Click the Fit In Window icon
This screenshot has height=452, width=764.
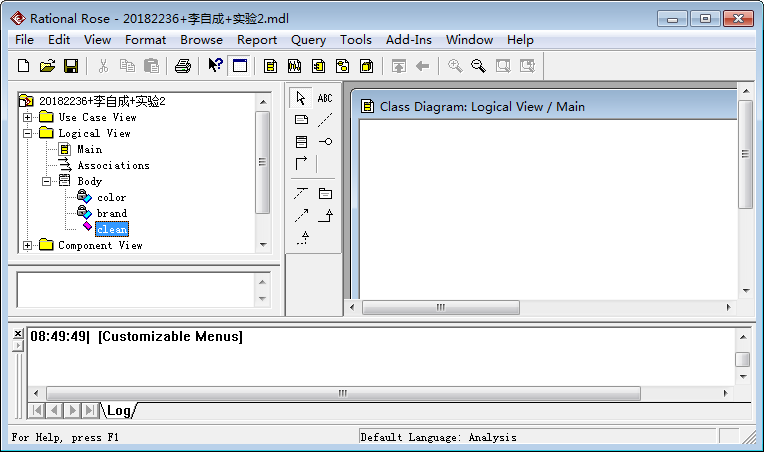pyautogui.click(x=503, y=66)
